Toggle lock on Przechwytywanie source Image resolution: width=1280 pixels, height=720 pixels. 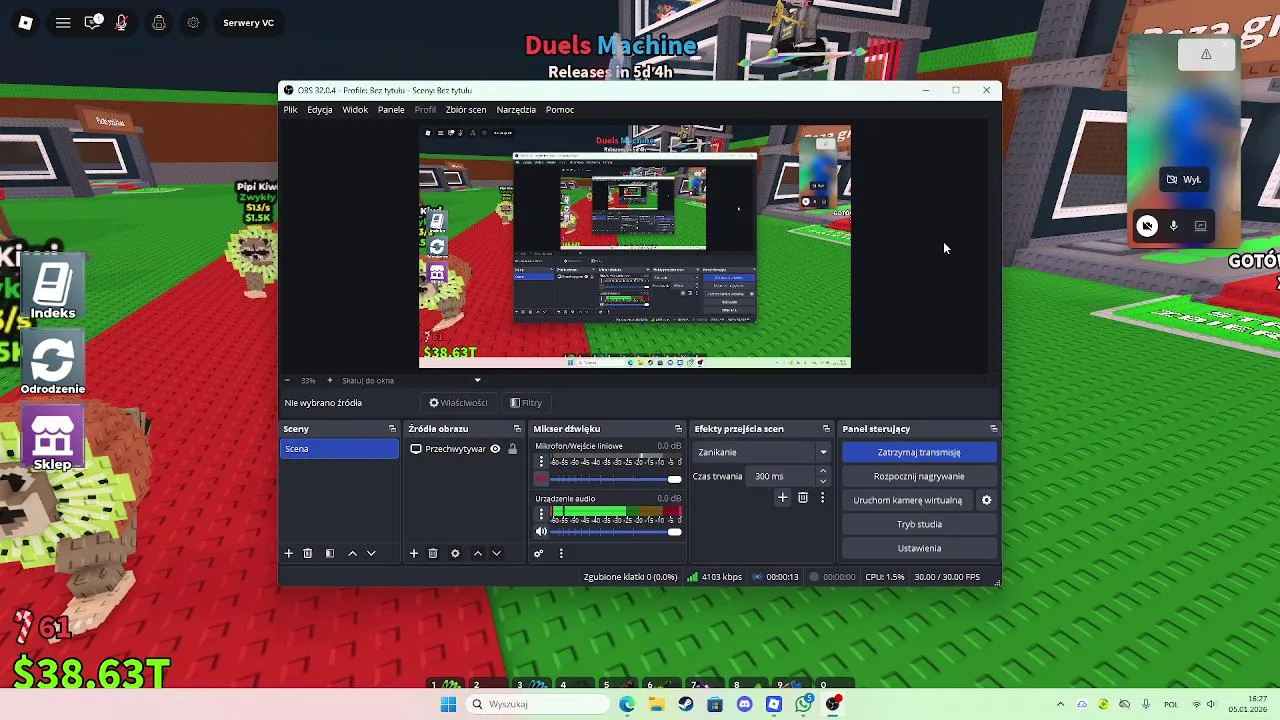point(513,449)
